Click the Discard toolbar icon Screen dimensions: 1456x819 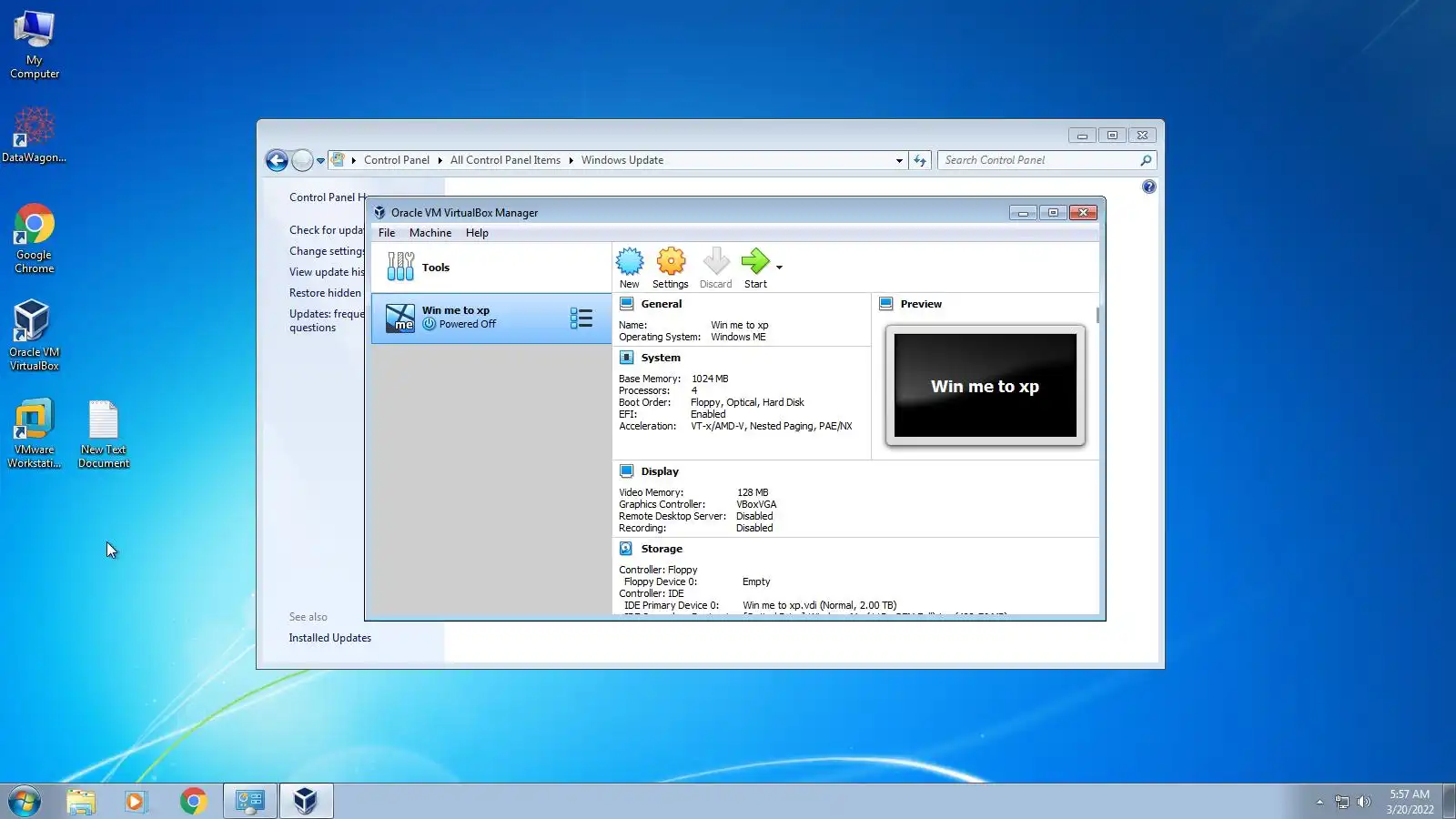point(716,268)
